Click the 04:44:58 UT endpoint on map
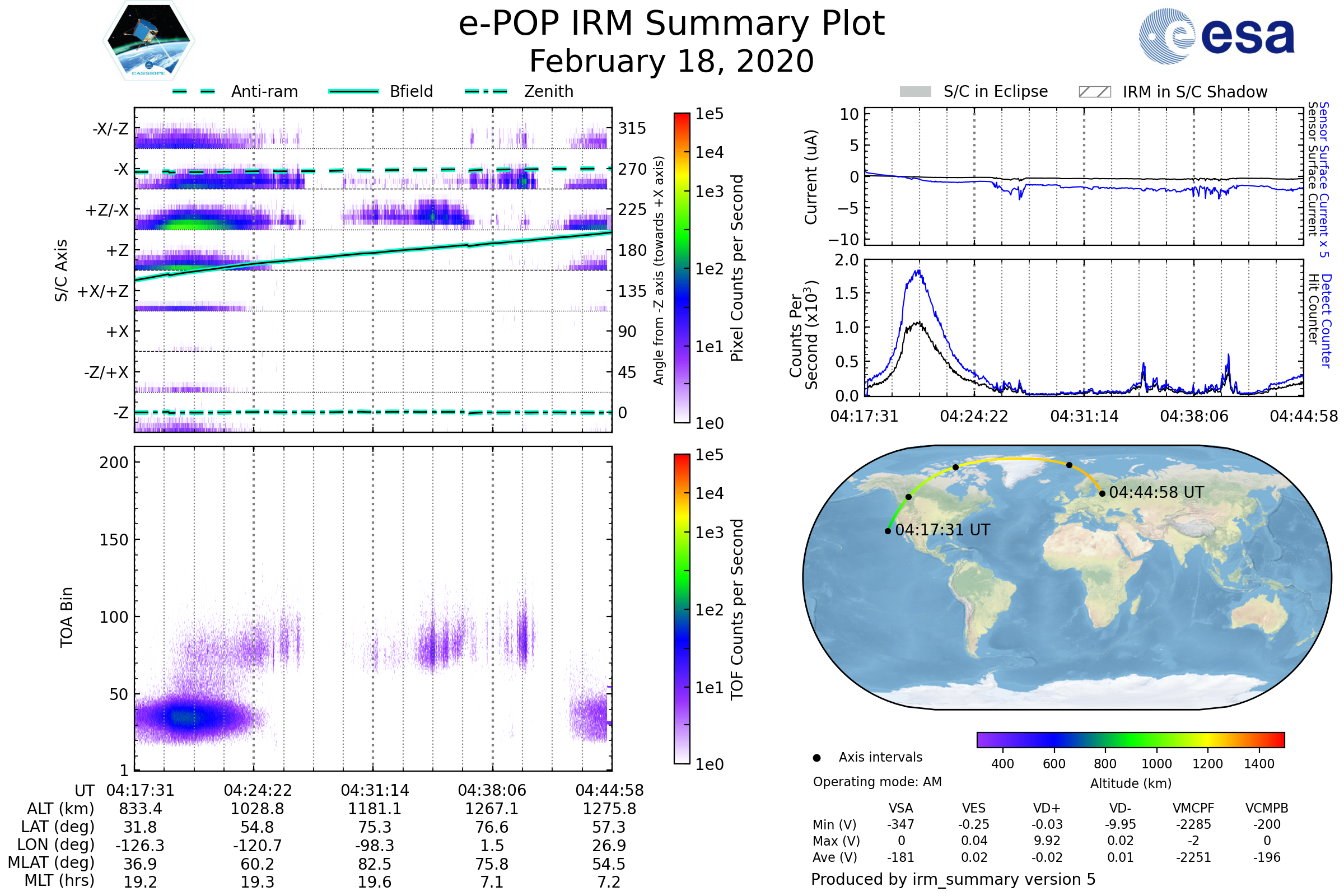The width and height of the screenshot is (1344, 896). pyautogui.click(x=1102, y=493)
